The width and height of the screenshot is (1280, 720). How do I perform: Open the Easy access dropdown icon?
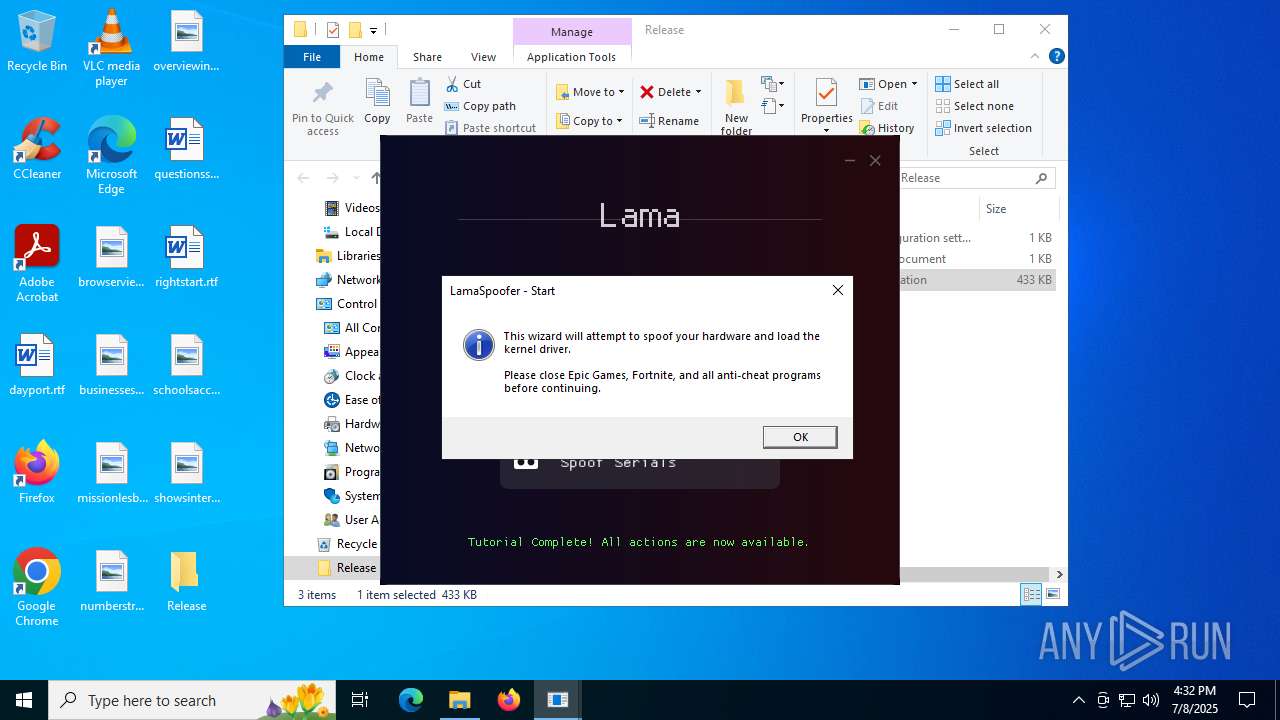[773, 105]
